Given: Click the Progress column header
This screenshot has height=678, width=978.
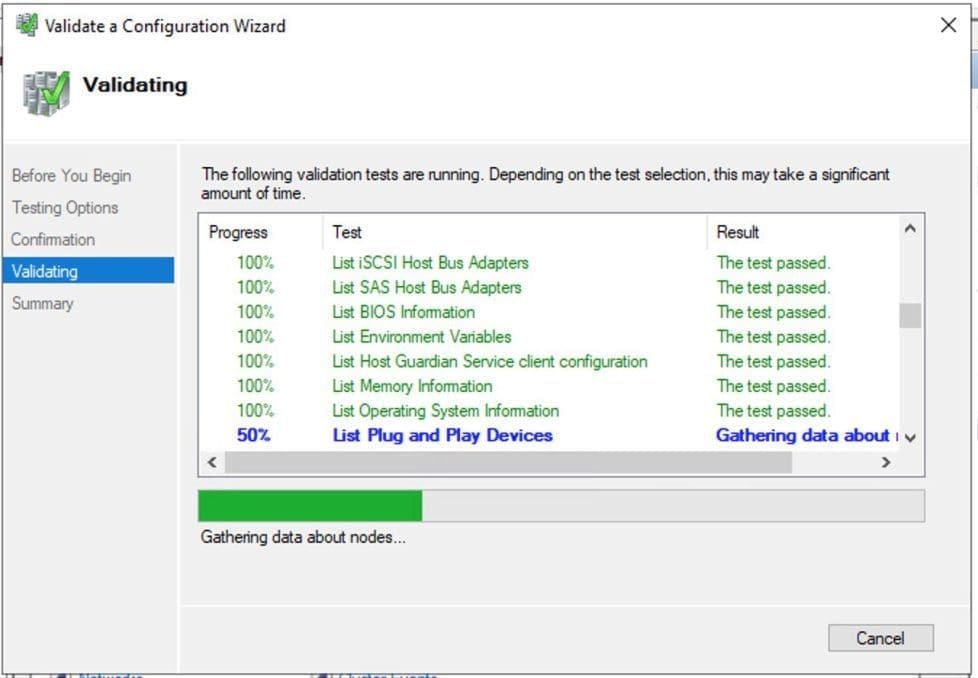Looking at the screenshot, I should pyautogui.click(x=239, y=232).
